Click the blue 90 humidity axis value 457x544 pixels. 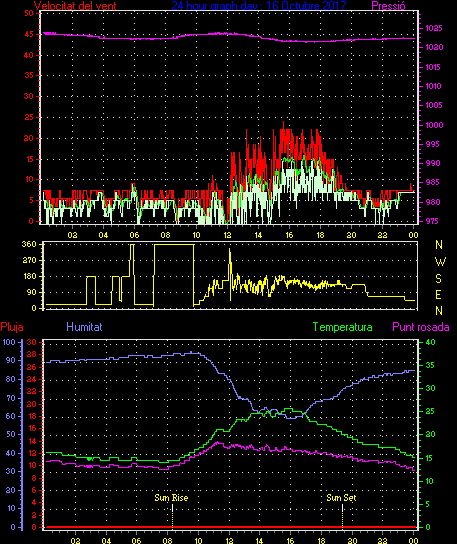click(11, 360)
